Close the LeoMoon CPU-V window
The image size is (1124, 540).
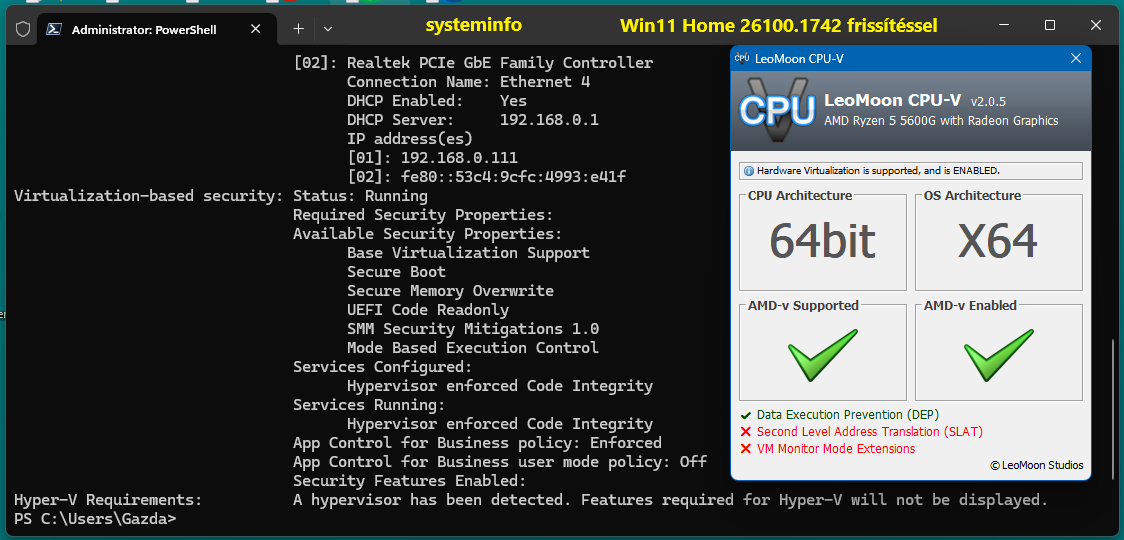[x=1076, y=59]
